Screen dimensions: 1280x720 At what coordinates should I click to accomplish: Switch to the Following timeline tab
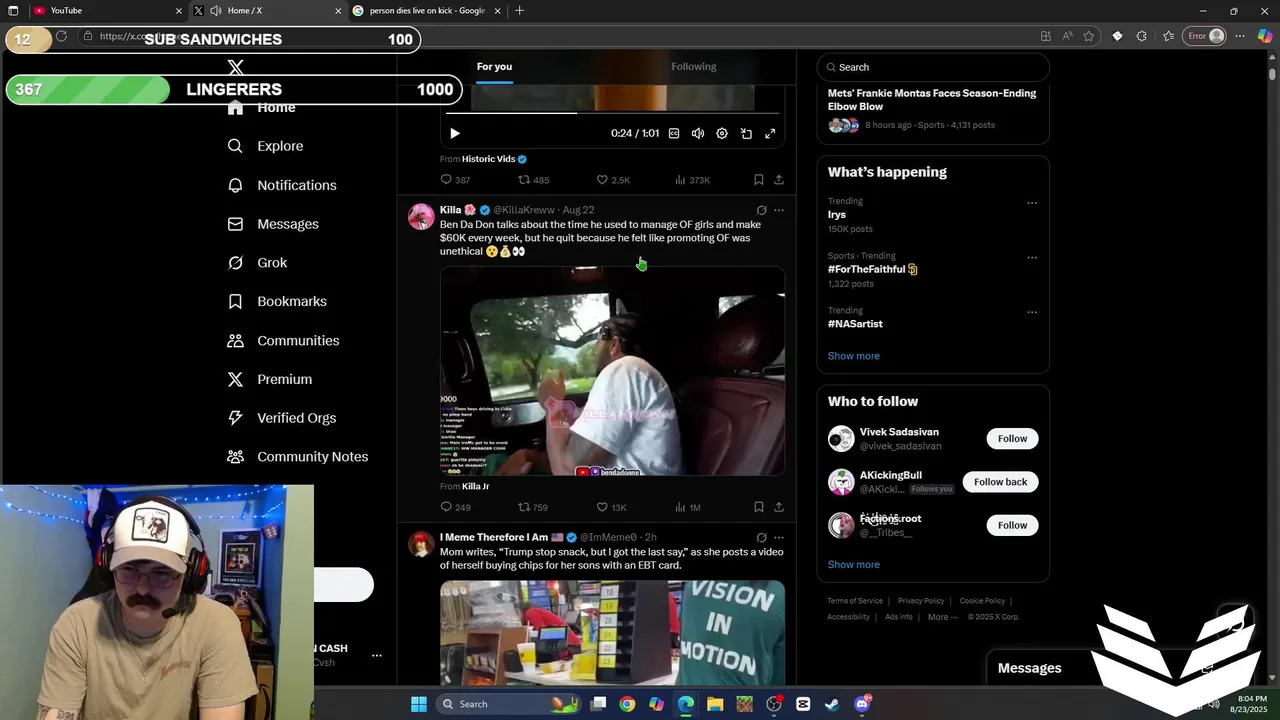pos(694,67)
